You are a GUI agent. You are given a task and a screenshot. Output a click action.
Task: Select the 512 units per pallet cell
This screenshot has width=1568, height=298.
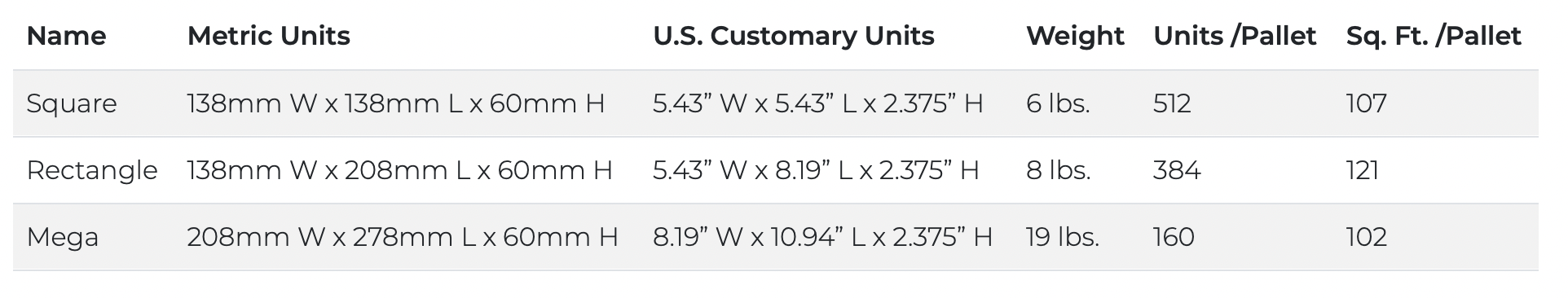pos(1172,103)
